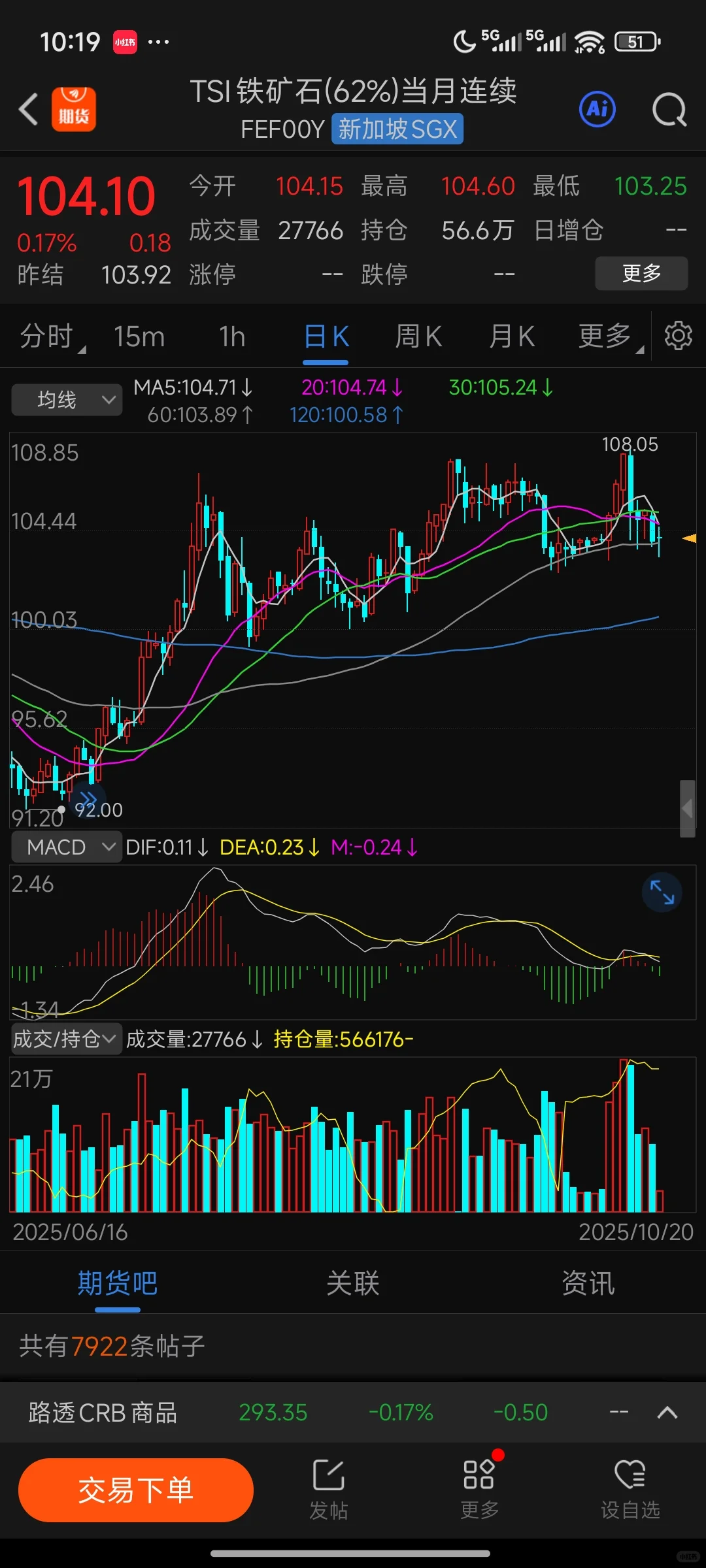The height and width of the screenshot is (1568, 706).
Task: Open the 资讯 news tab
Action: (x=588, y=1283)
